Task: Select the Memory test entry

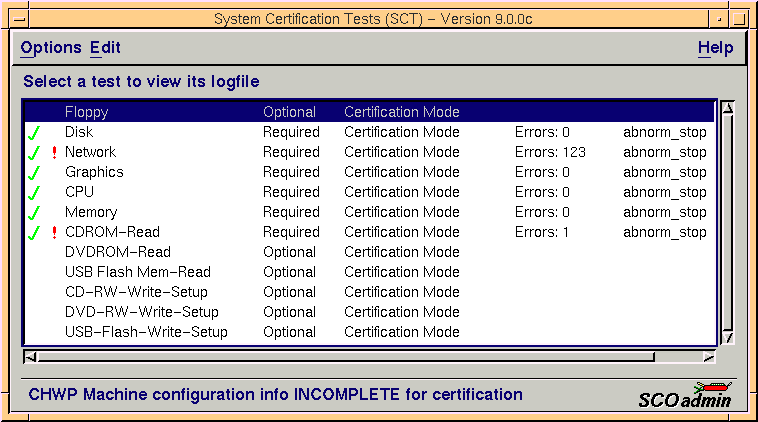Action: click(x=369, y=212)
